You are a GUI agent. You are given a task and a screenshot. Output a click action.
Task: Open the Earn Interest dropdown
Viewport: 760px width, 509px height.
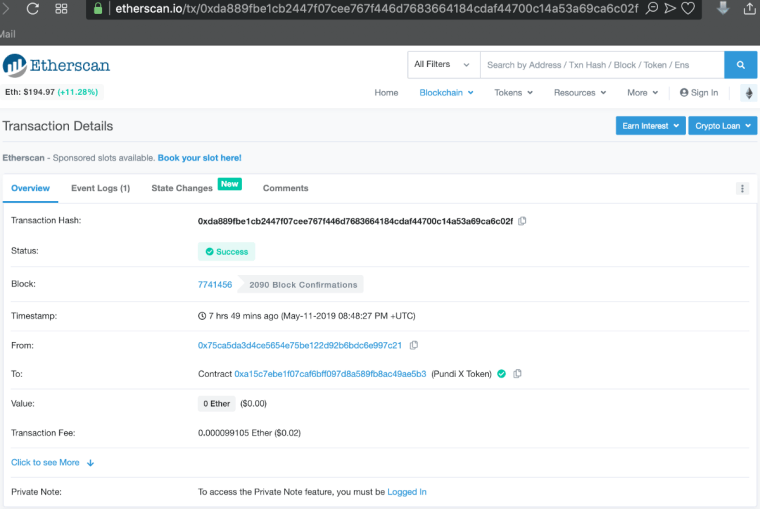[650, 126]
